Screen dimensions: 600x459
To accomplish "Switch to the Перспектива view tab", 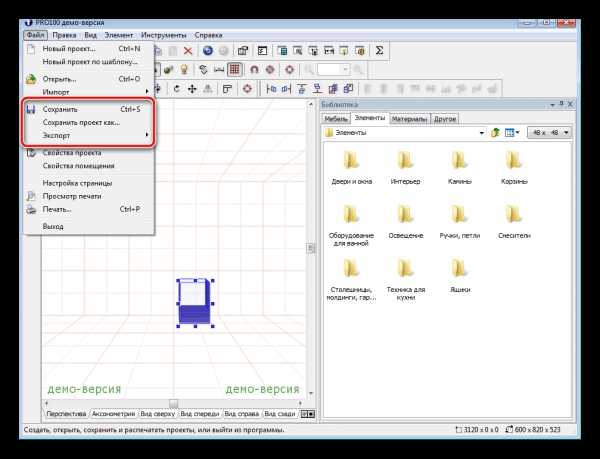I will click(x=64, y=413).
